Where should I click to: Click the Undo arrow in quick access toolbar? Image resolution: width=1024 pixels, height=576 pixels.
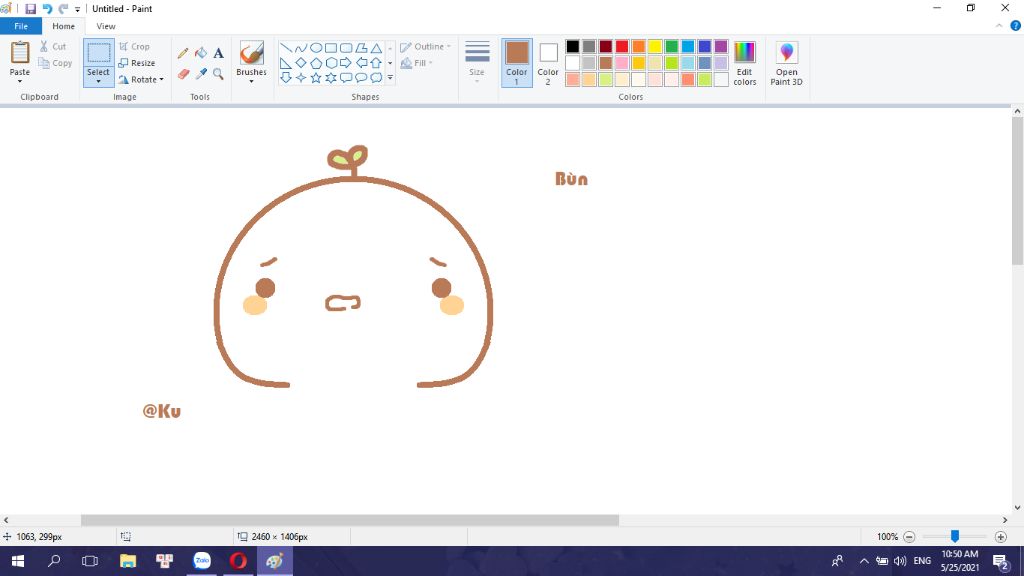[x=47, y=8]
